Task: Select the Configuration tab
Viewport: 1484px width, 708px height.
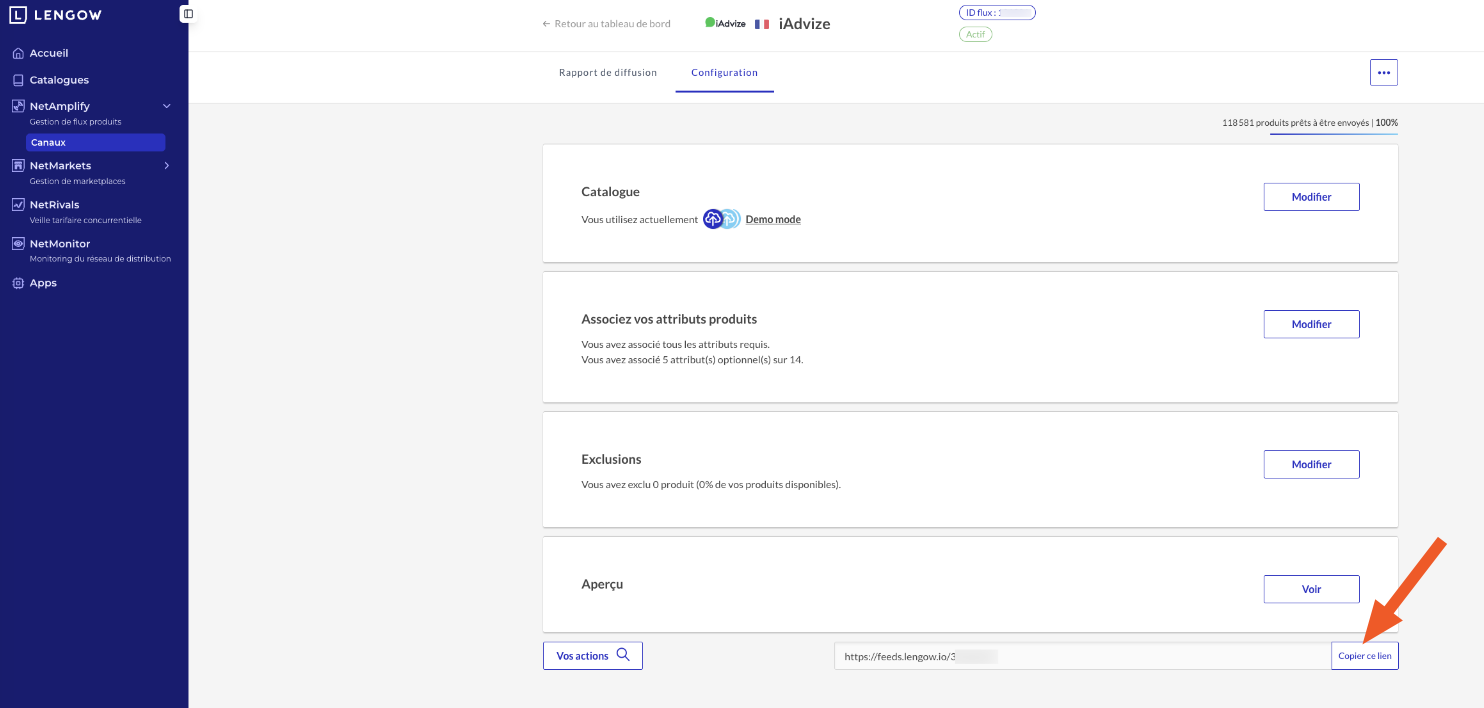Action: pos(724,73)
